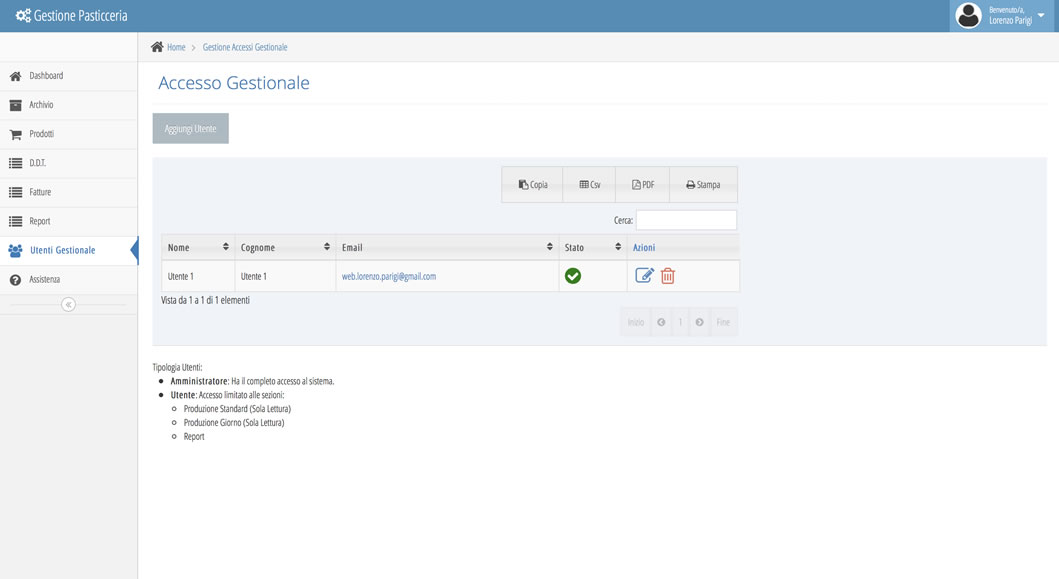Collapse the sidebar with the double-chevron icon
Image resolution: width=1059 pixels, height=579 pixels.
[x=68, y=304]
